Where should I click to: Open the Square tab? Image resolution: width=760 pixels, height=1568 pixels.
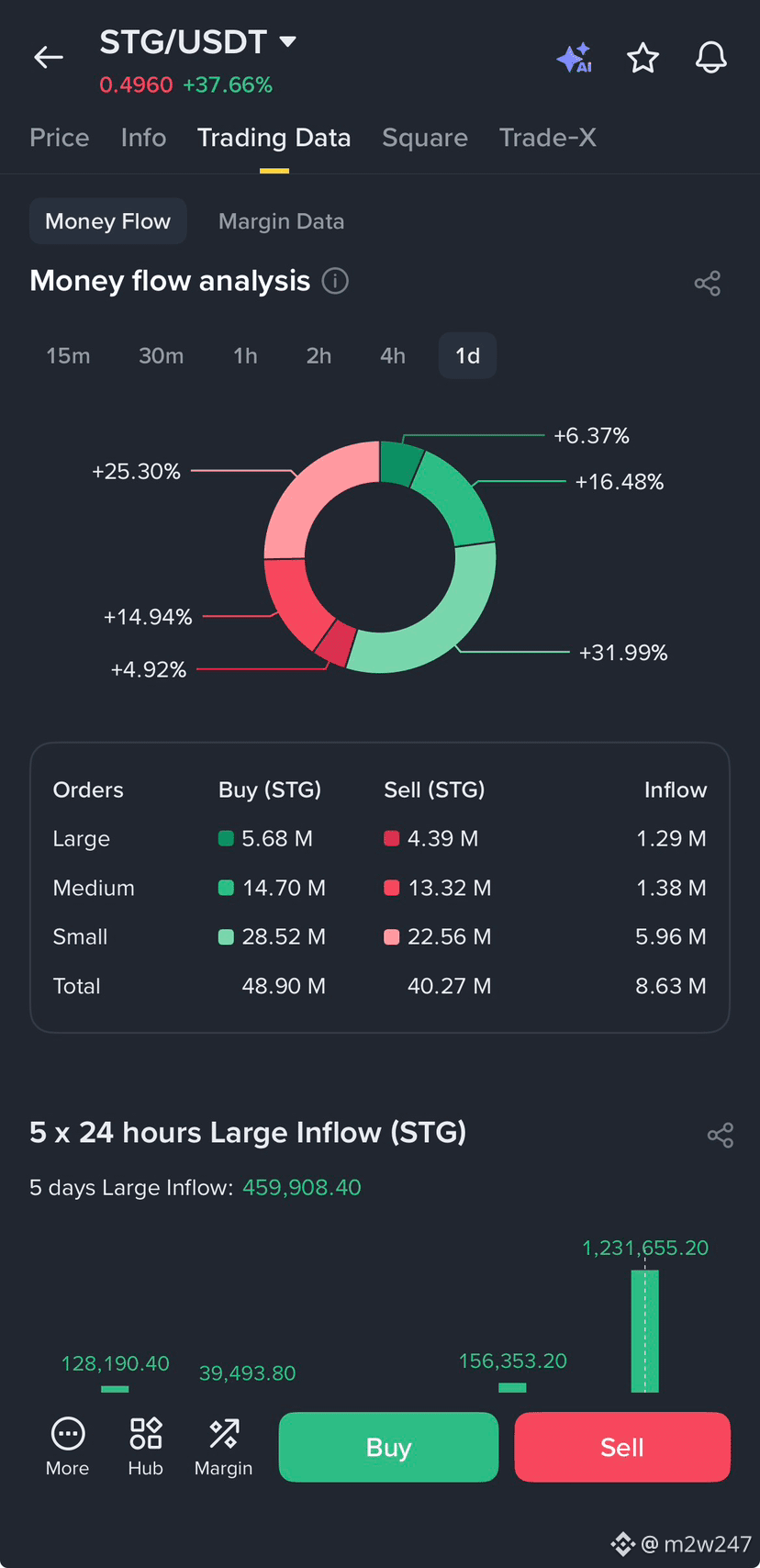425,138
